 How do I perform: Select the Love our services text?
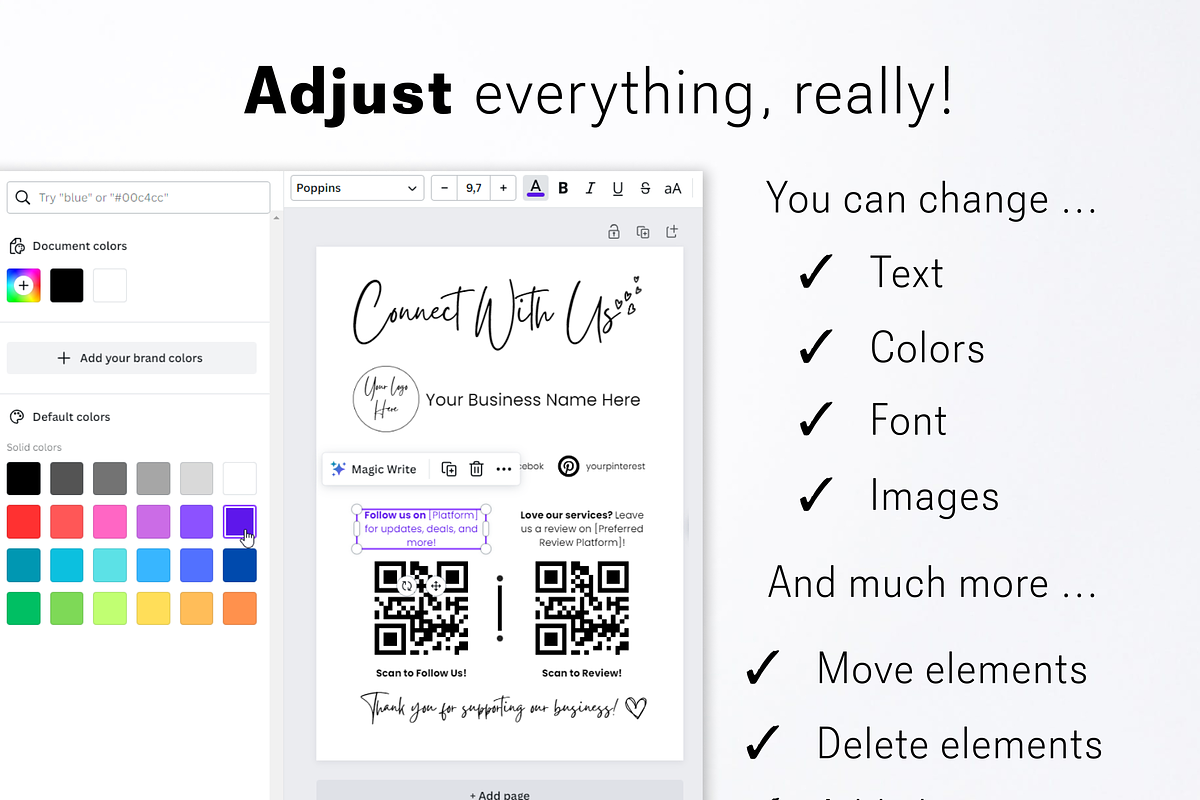[582, 528]
